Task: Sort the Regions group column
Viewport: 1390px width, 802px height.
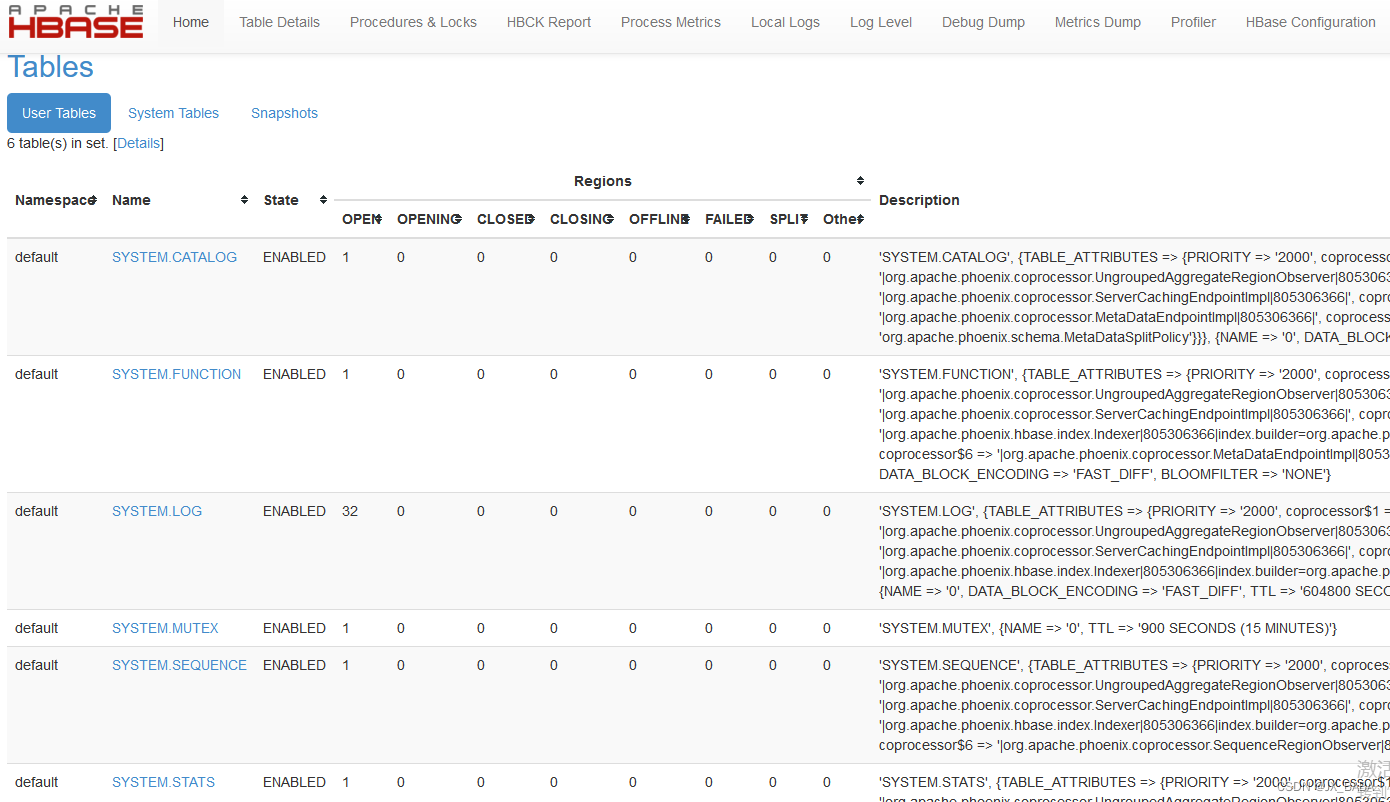Action: coord(858,180)
